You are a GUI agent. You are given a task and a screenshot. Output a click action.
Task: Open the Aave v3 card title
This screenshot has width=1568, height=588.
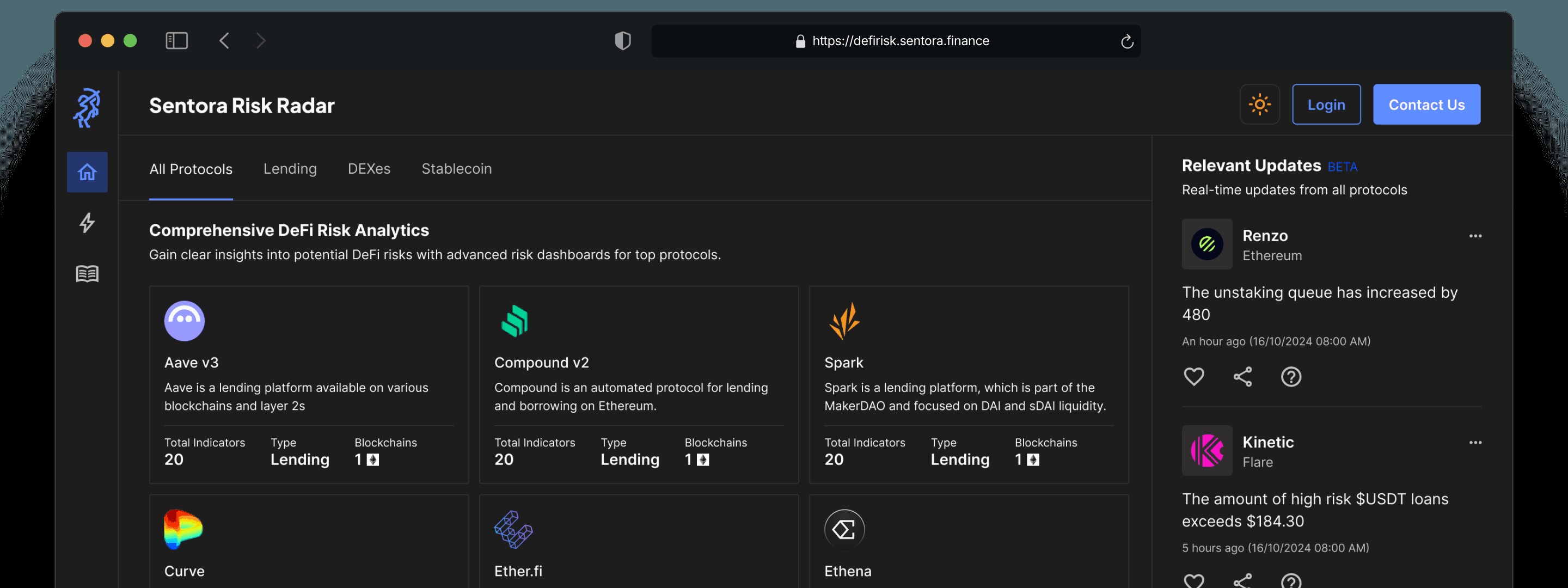(191, 363)
